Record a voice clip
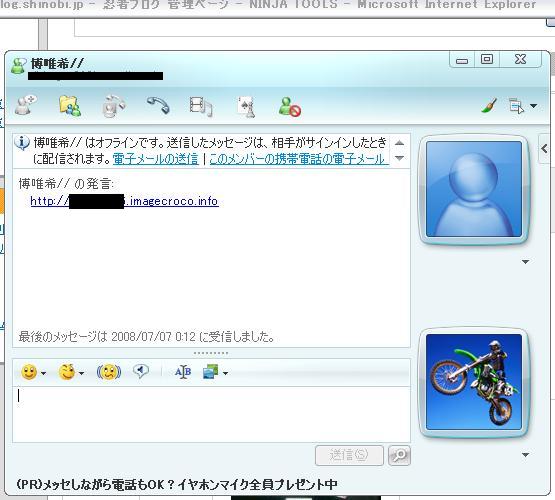 coord(141,372)
